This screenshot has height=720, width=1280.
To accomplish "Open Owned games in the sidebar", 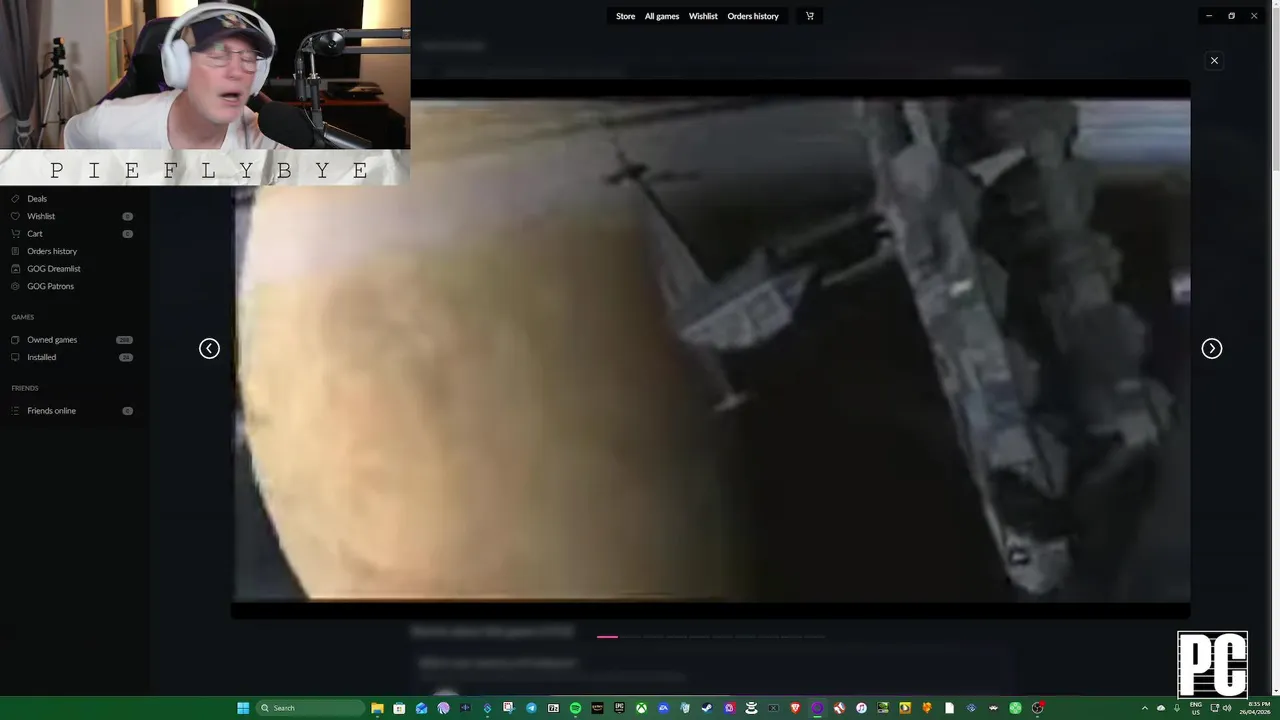I will tap(52, 340).
